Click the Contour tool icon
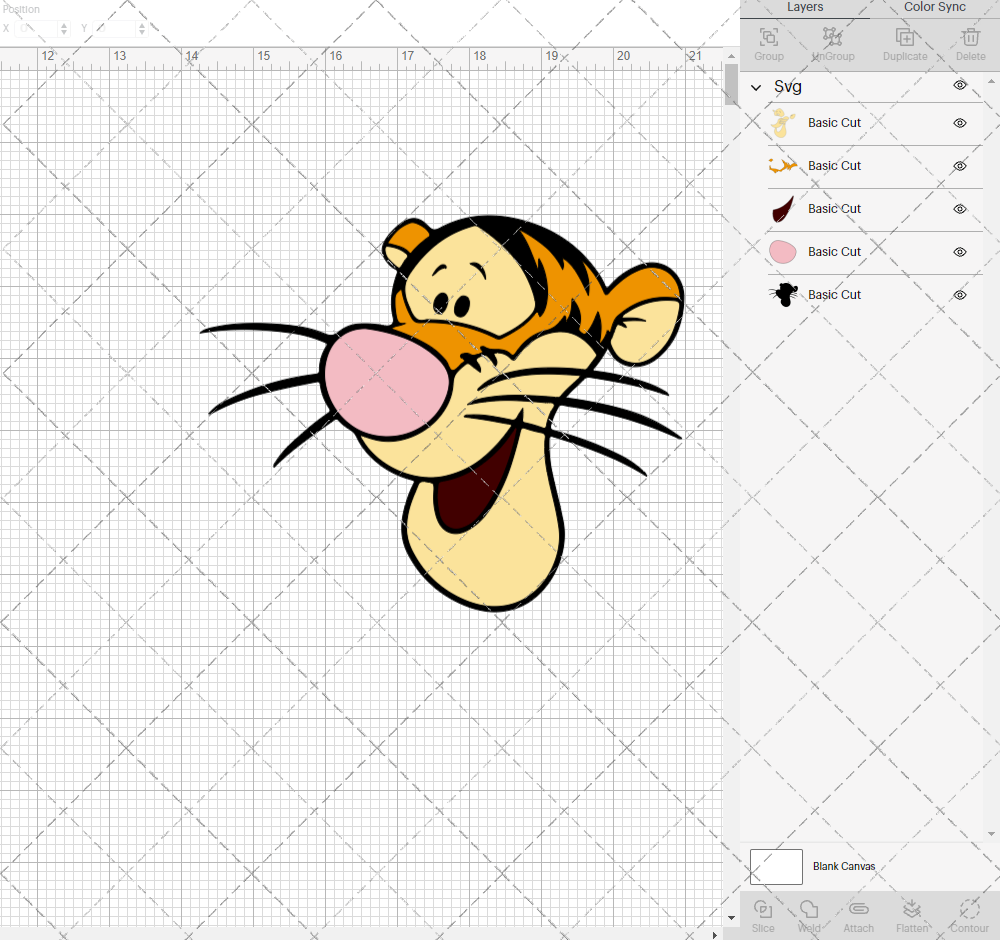Image resolution: width=1000 pixels, height=940 pixels. tap(969, 909)
